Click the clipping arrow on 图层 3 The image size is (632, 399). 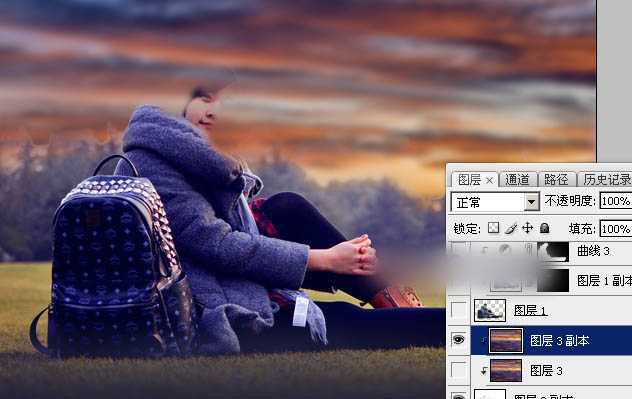(484, 371)
